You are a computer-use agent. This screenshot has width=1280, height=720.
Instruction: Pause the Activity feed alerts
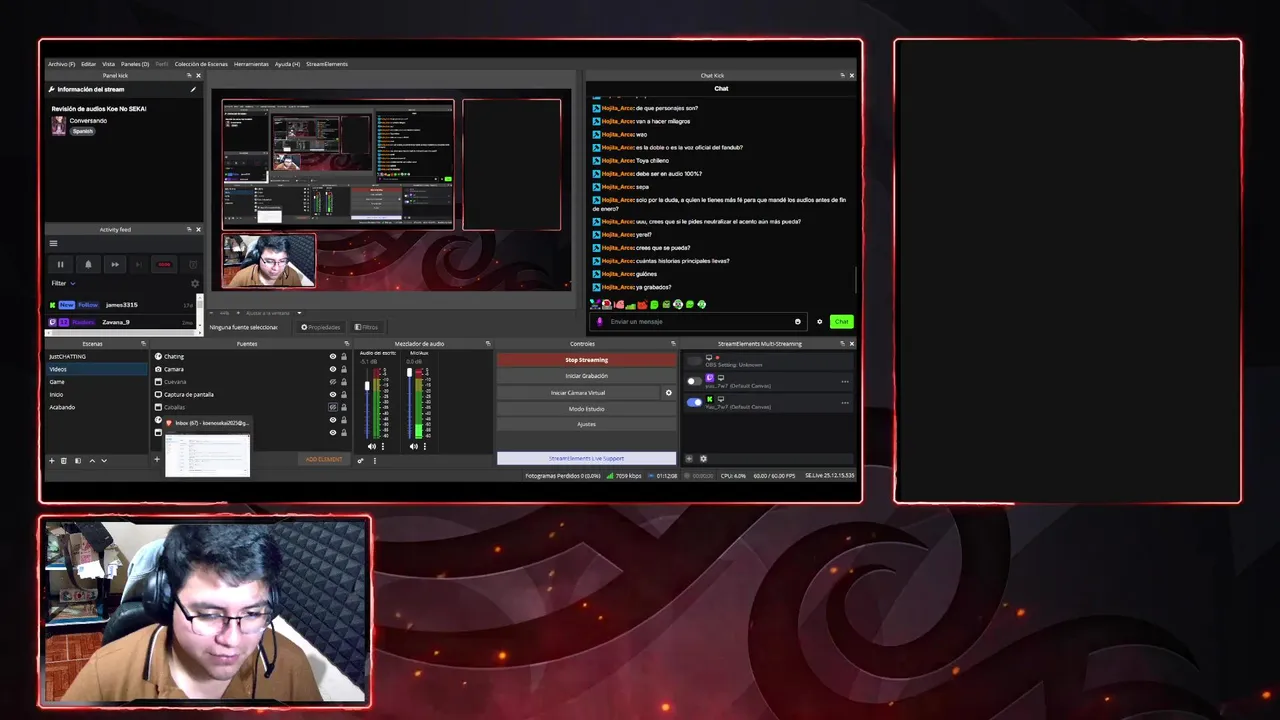[60, 264]
